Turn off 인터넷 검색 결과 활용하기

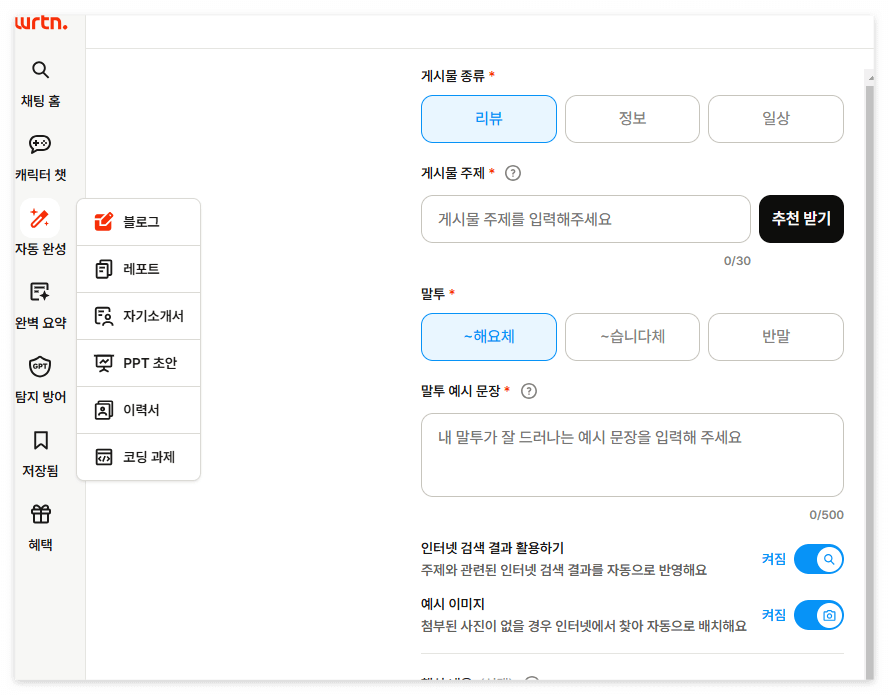pyautogui.click(x=820, y=559)
